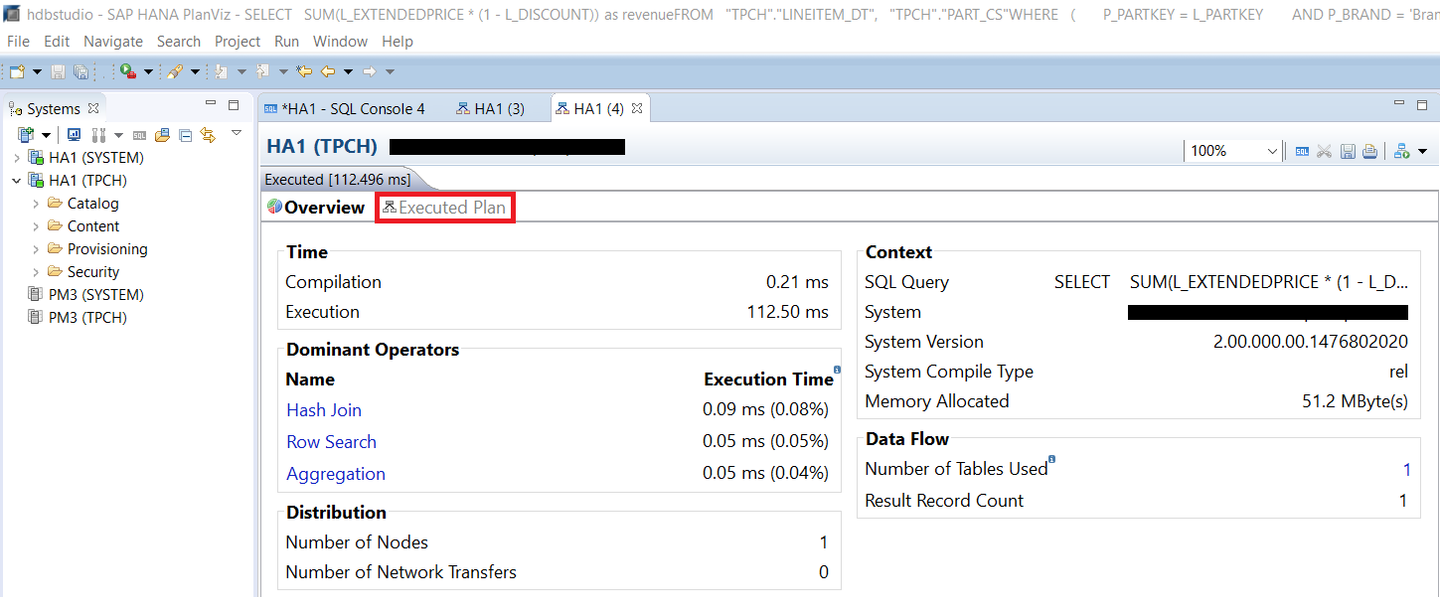This screenshot has width=1440, height=597.
Task: Maximize the editor area
Action: tap(1422, 105)
